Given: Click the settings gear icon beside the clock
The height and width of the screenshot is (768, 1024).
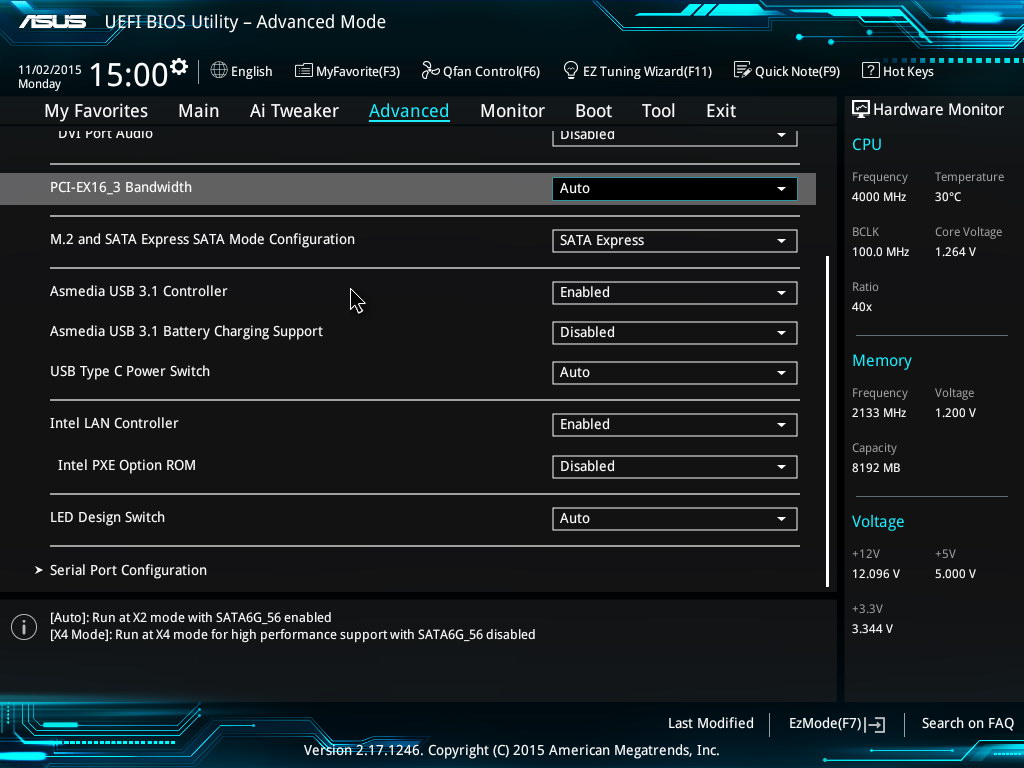Looking at the screenshot, I should pyautogui.click(x=179, y=67).
